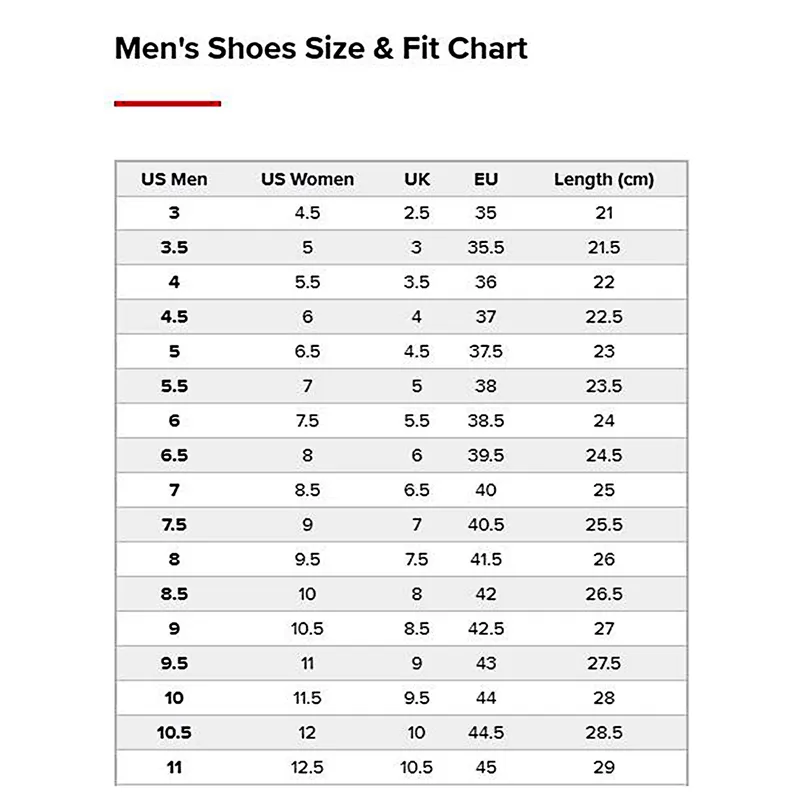
Task: Select US Men size 9.5 row label
Action: (x=174, y=664)
